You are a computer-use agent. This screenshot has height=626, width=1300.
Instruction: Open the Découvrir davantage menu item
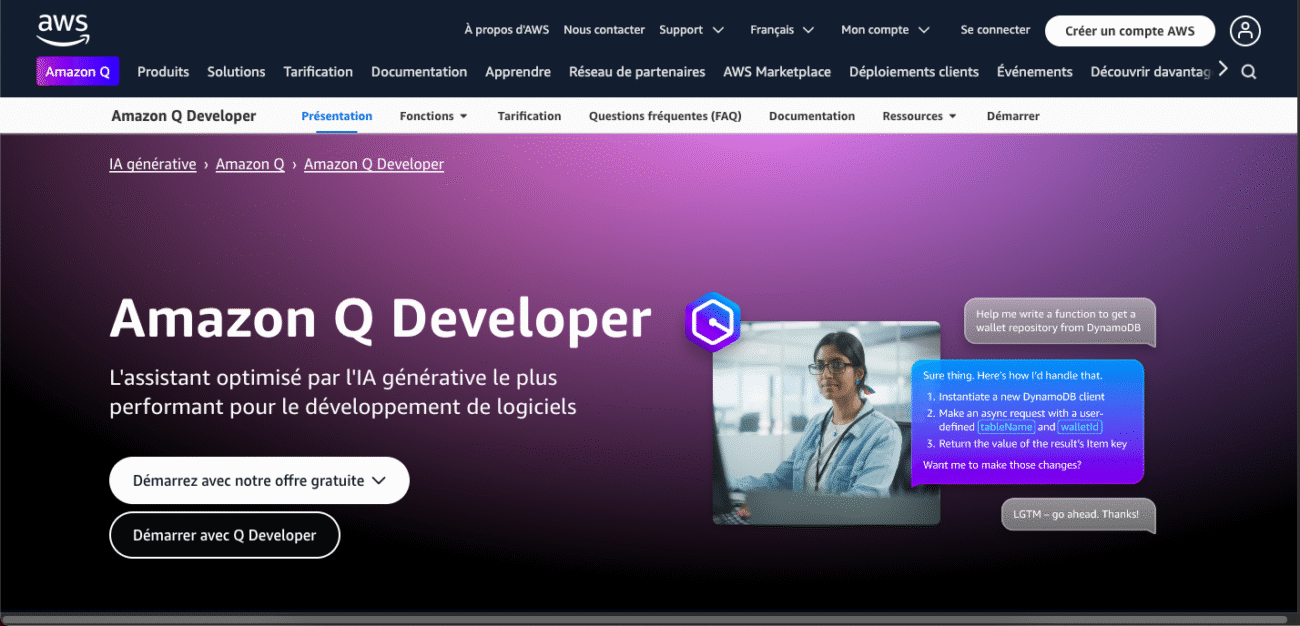pyautogui.click(x=1150, y=72)
